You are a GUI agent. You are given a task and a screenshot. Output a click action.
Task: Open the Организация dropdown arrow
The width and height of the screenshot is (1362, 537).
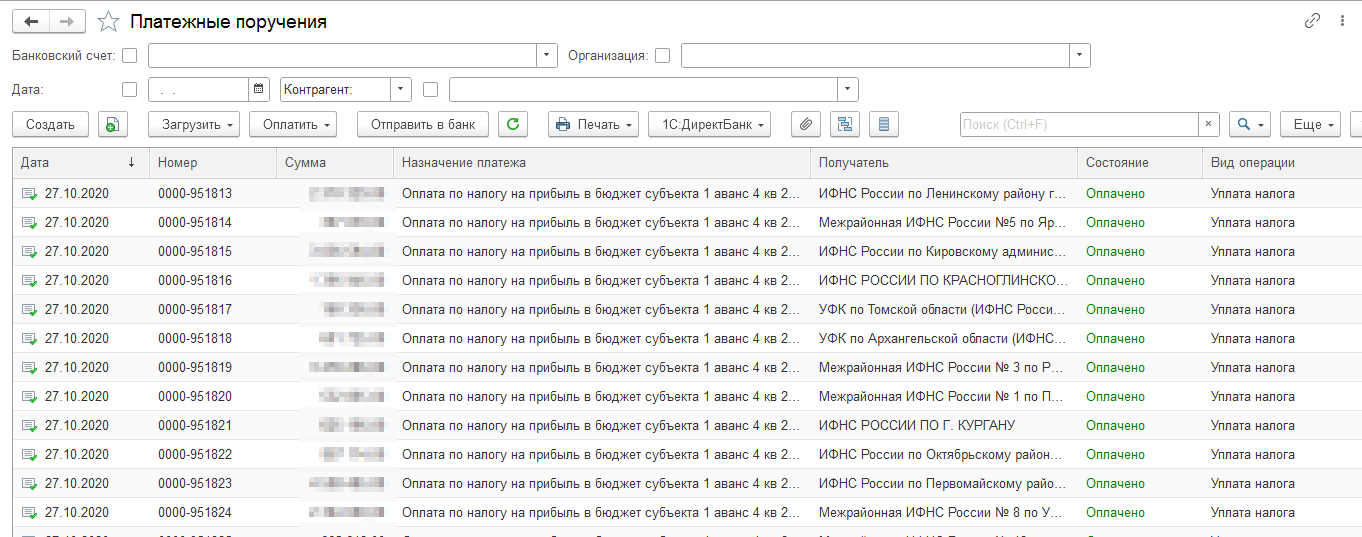(x=1079, y=56)
